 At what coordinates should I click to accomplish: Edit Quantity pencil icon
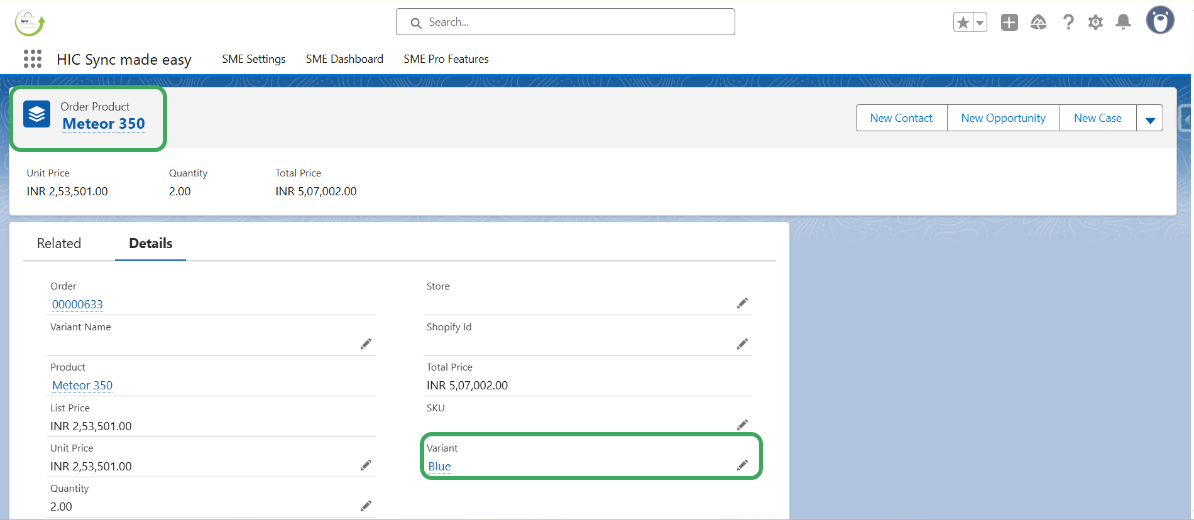coord(366,506)
